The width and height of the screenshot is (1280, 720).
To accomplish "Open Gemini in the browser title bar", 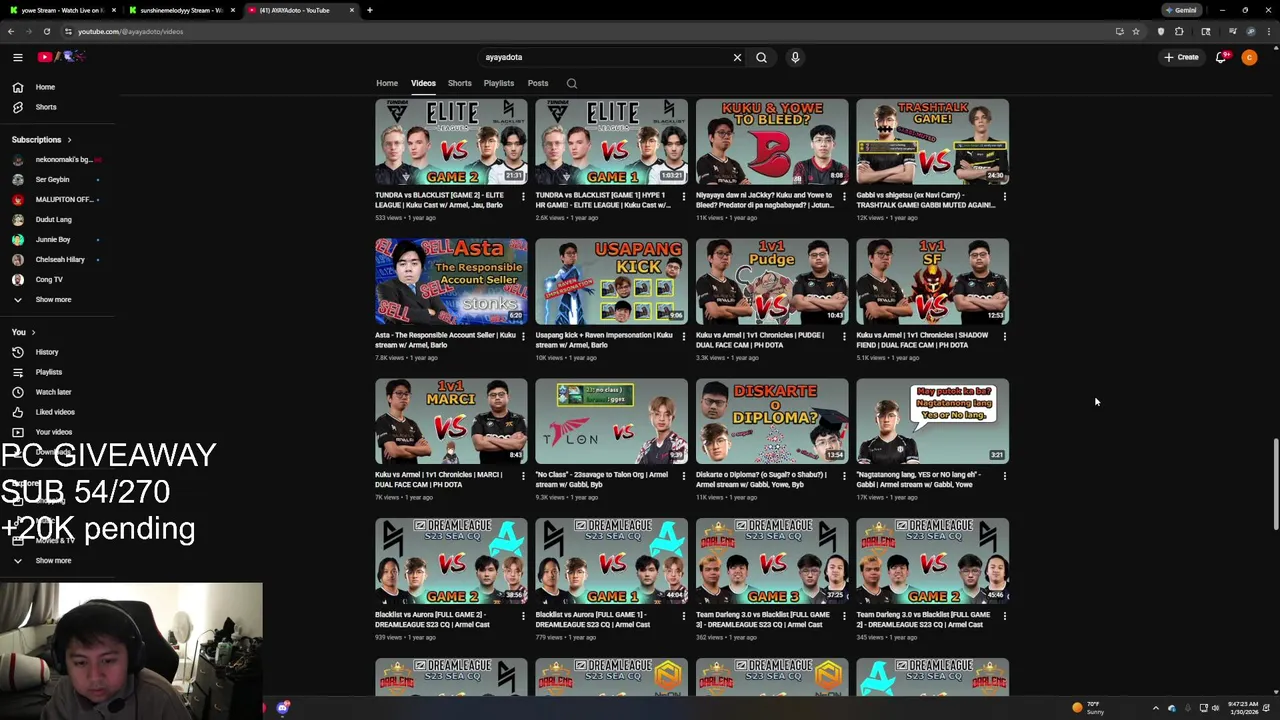I will coord(1181,10).
